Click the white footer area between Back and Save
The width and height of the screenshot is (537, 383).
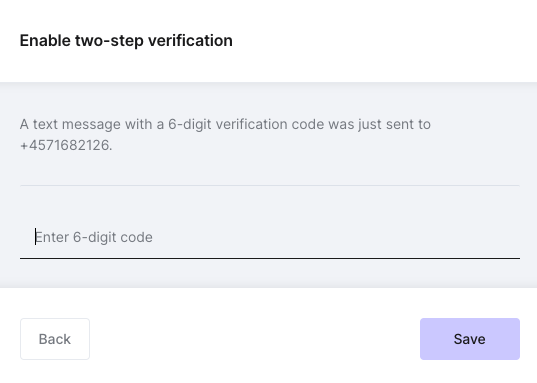[x=255, y=339]
